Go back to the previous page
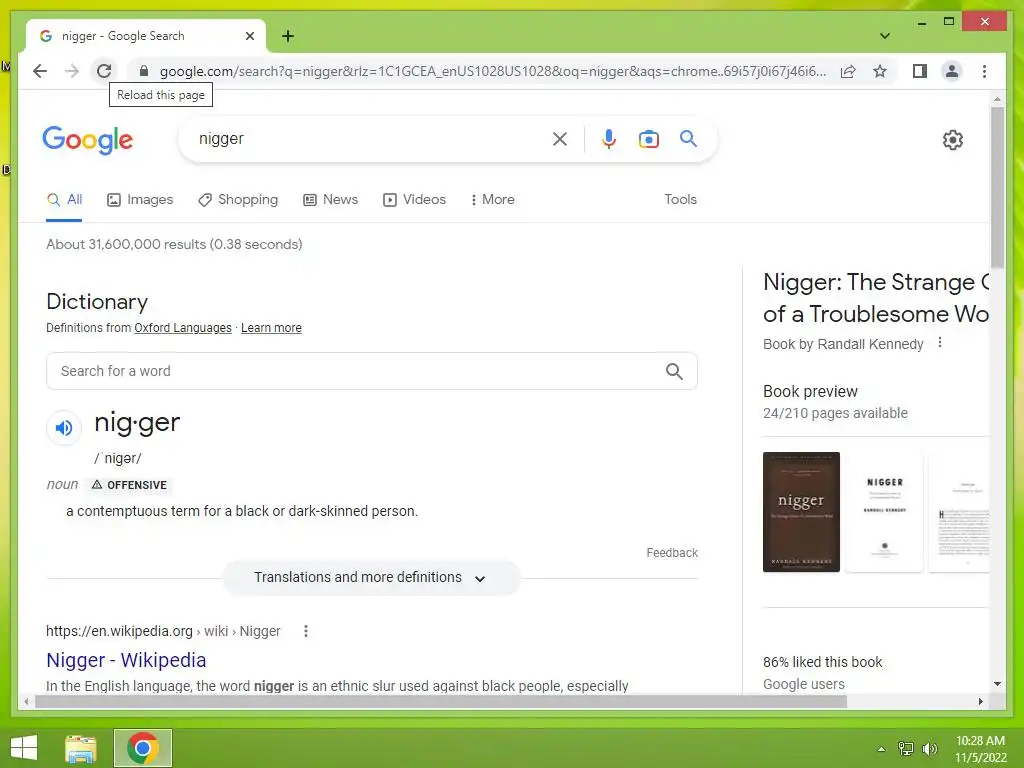This screenshot has height=768, width=1024. (x=40, y=71)
